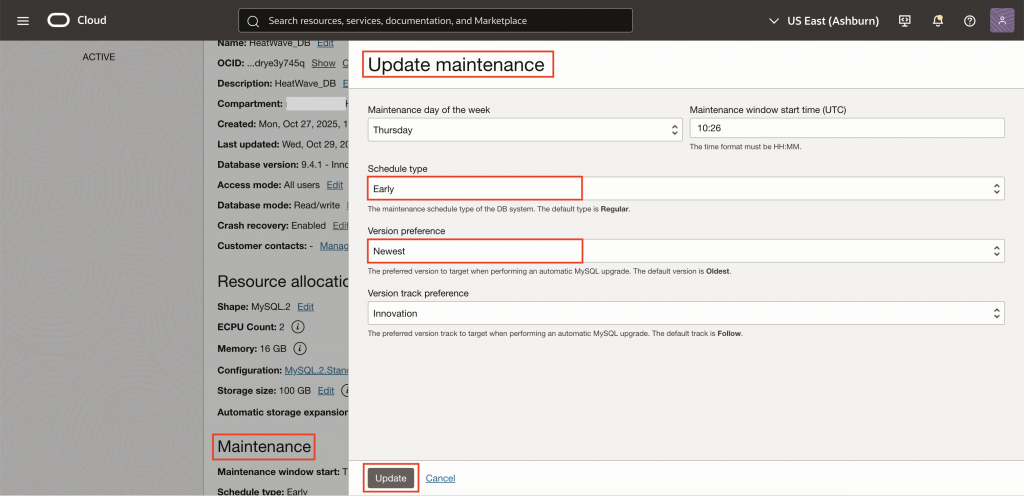The image size is (1024, 496).
Task: Show Memory info tooltip
Action: [x=300, y=348]
